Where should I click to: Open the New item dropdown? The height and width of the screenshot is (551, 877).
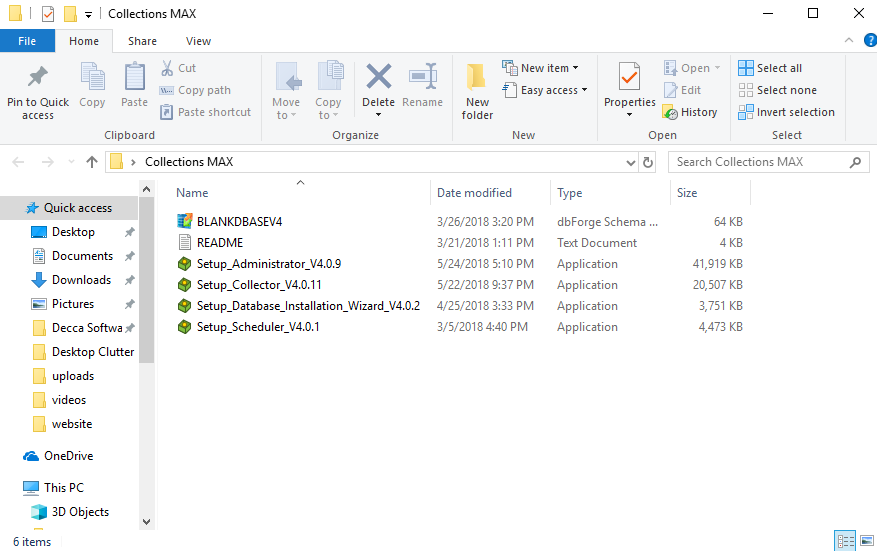tap(540, 68)
